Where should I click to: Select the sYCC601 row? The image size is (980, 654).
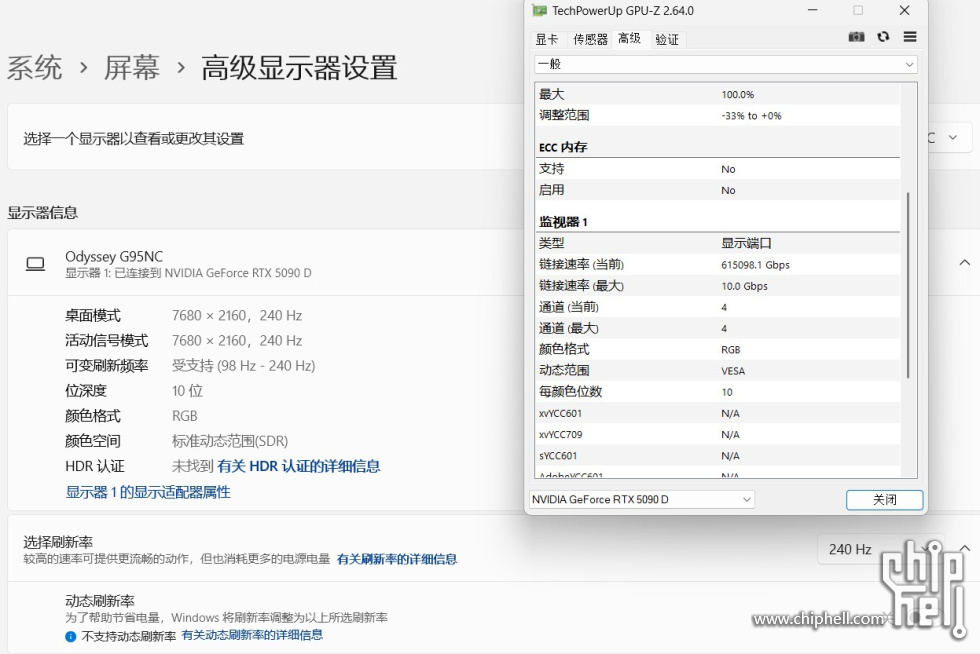(x=718, y=456)
